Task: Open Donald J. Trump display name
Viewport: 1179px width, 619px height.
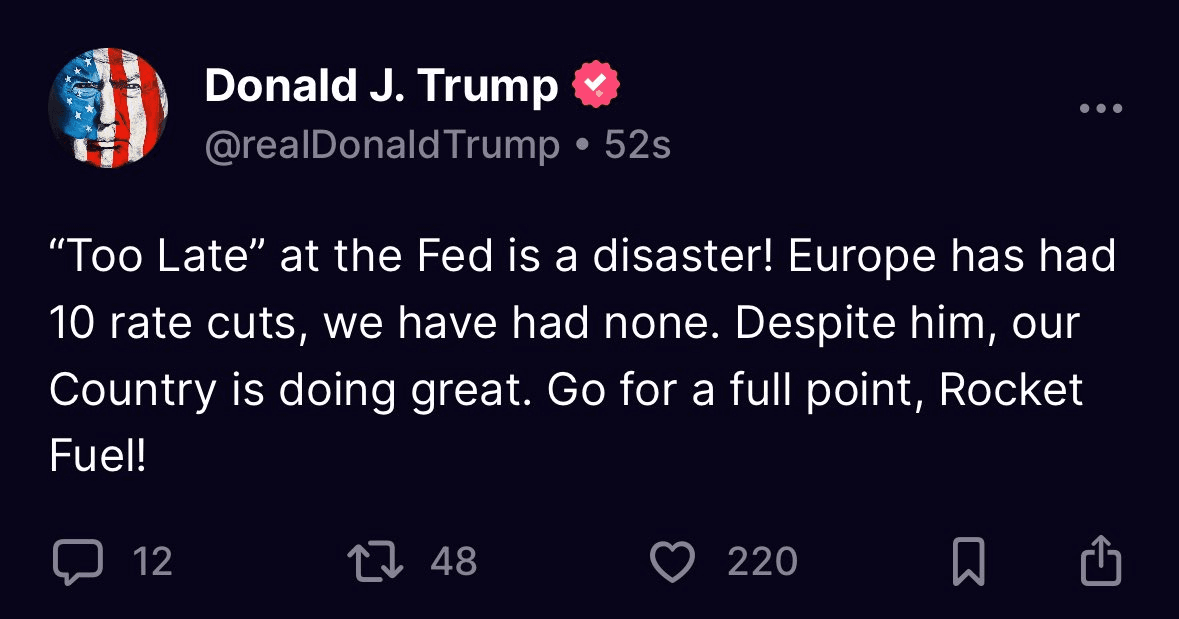Action: pyautogui.click(x=381, y=86)
